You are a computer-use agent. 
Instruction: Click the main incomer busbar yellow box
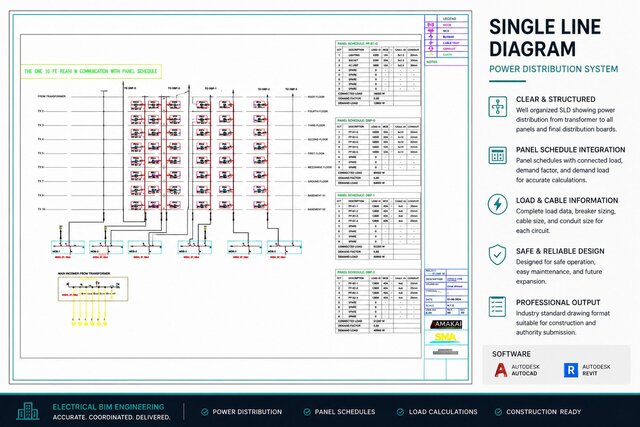point(93,289)
